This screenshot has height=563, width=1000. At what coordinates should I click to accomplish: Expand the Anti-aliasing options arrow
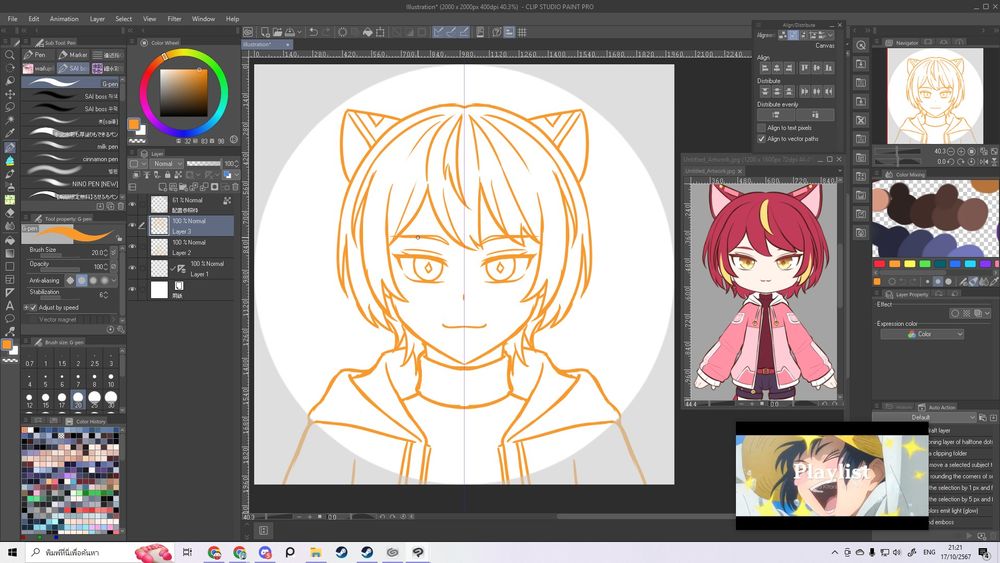click(x=114, y=280)
